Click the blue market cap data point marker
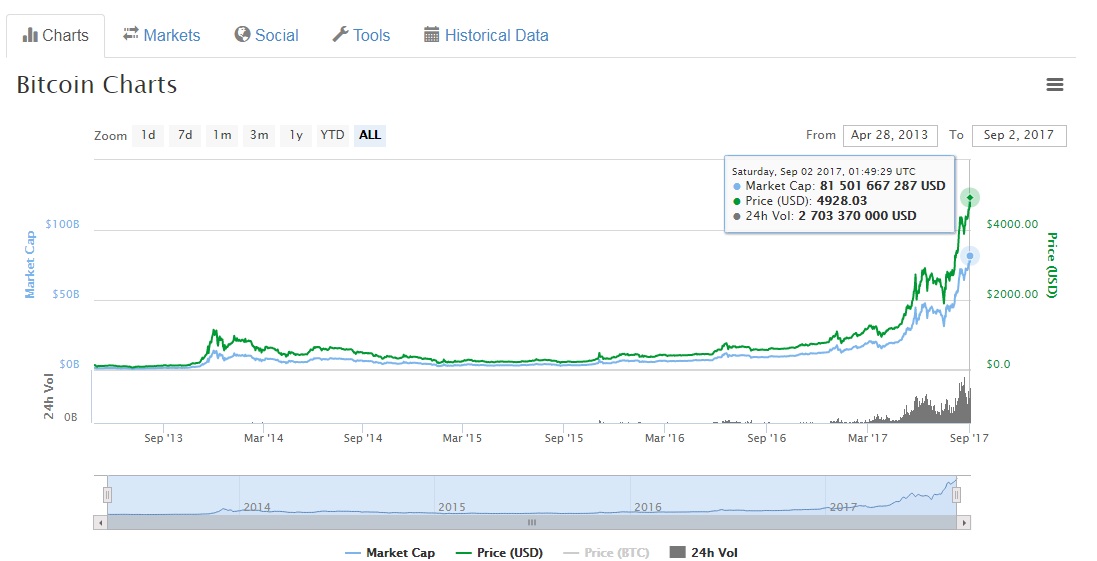The height and width of the screenshot is (561, 1097). (969, 256)
